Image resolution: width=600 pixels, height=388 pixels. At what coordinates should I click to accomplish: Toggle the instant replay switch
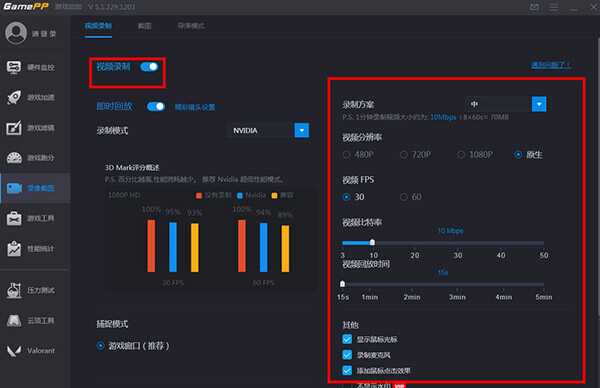click(x=156, y=106)
